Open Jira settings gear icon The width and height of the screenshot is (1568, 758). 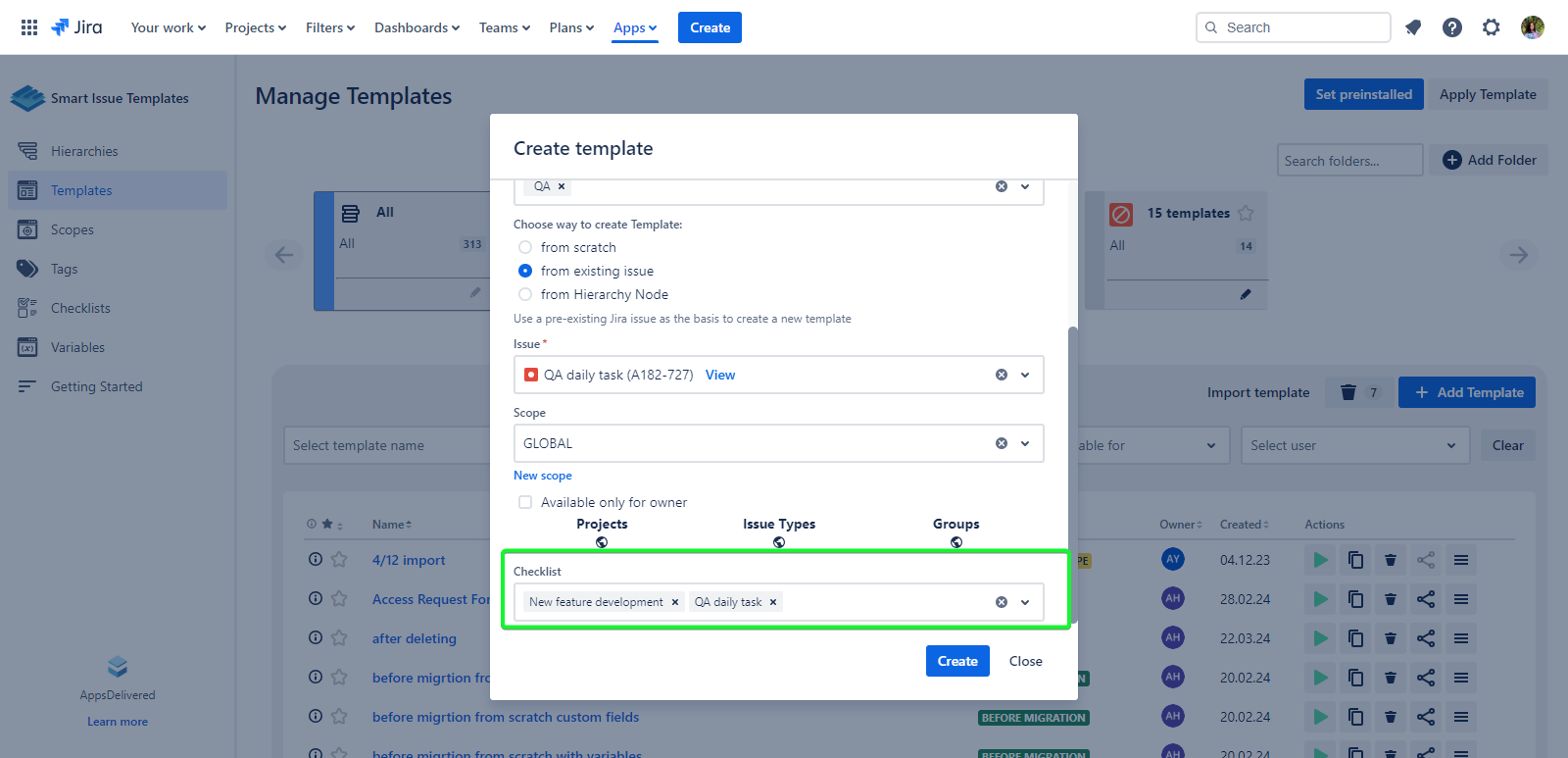click(1491, 27)
